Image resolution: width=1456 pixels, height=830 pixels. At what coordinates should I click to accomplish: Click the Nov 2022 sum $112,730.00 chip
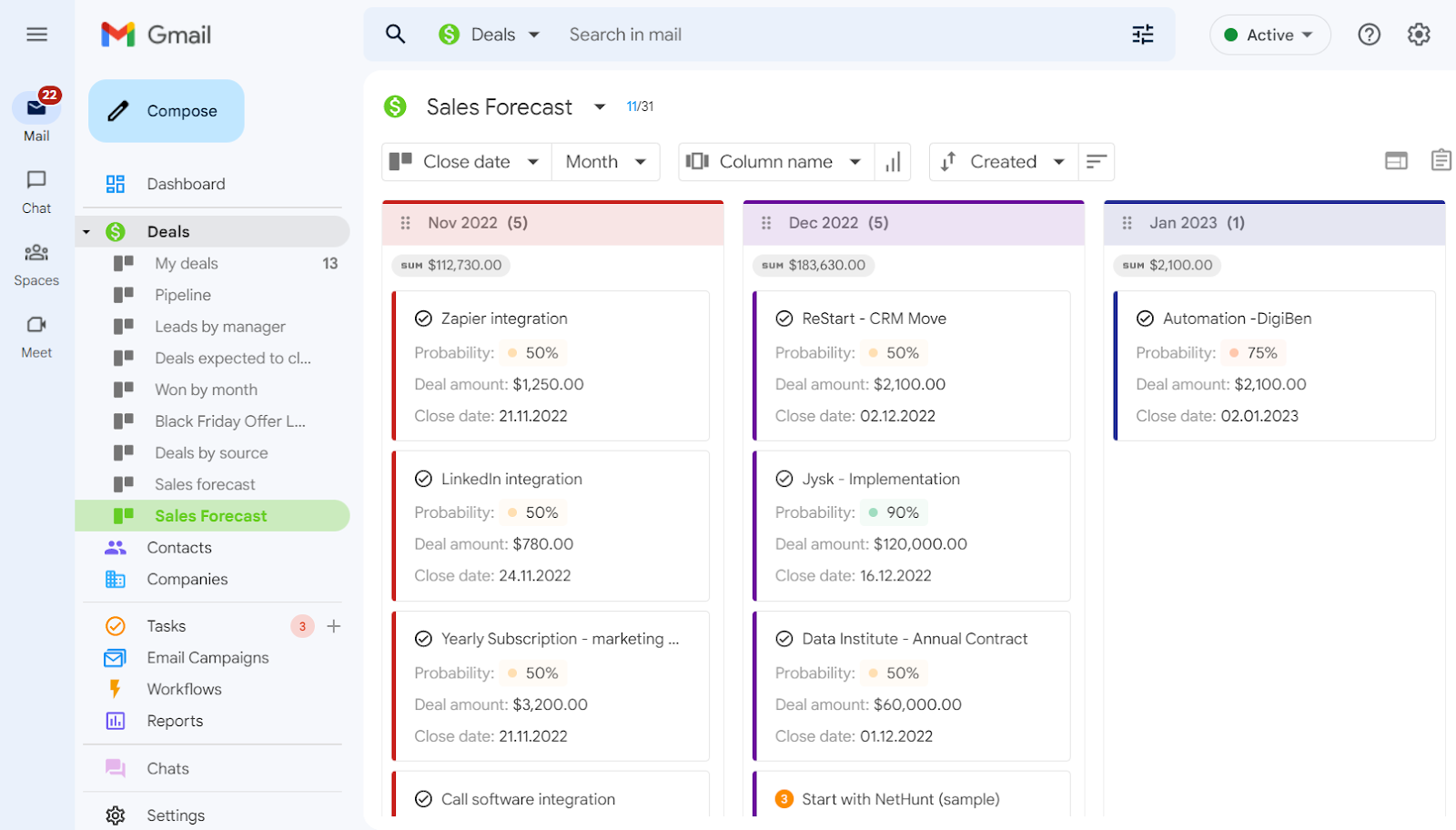450,266
